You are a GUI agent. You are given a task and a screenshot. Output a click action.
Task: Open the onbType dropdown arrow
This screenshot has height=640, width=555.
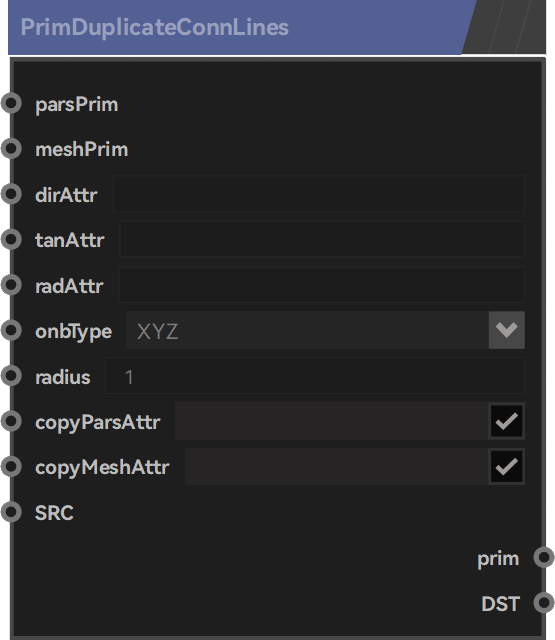click(506, 330)
